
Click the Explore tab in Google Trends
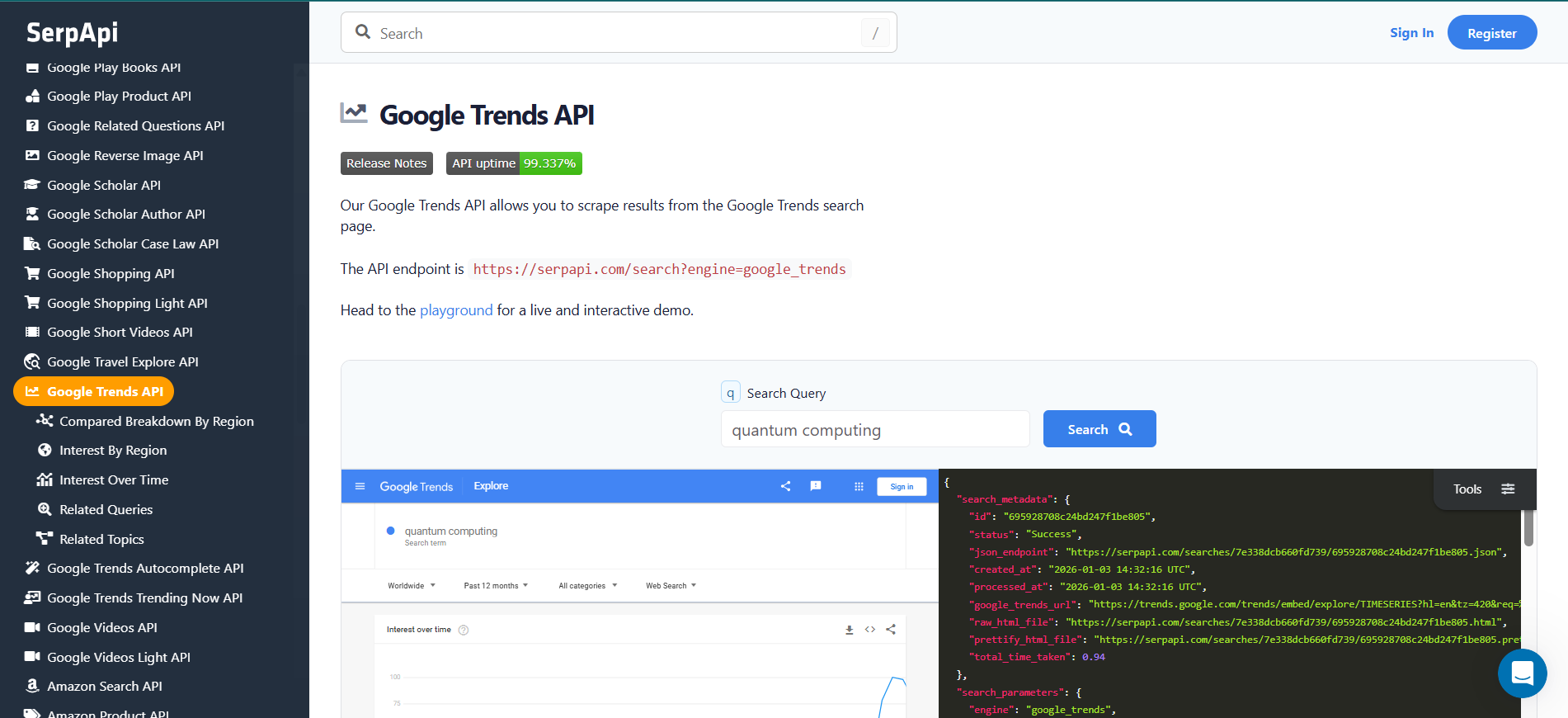click(491, 486)
